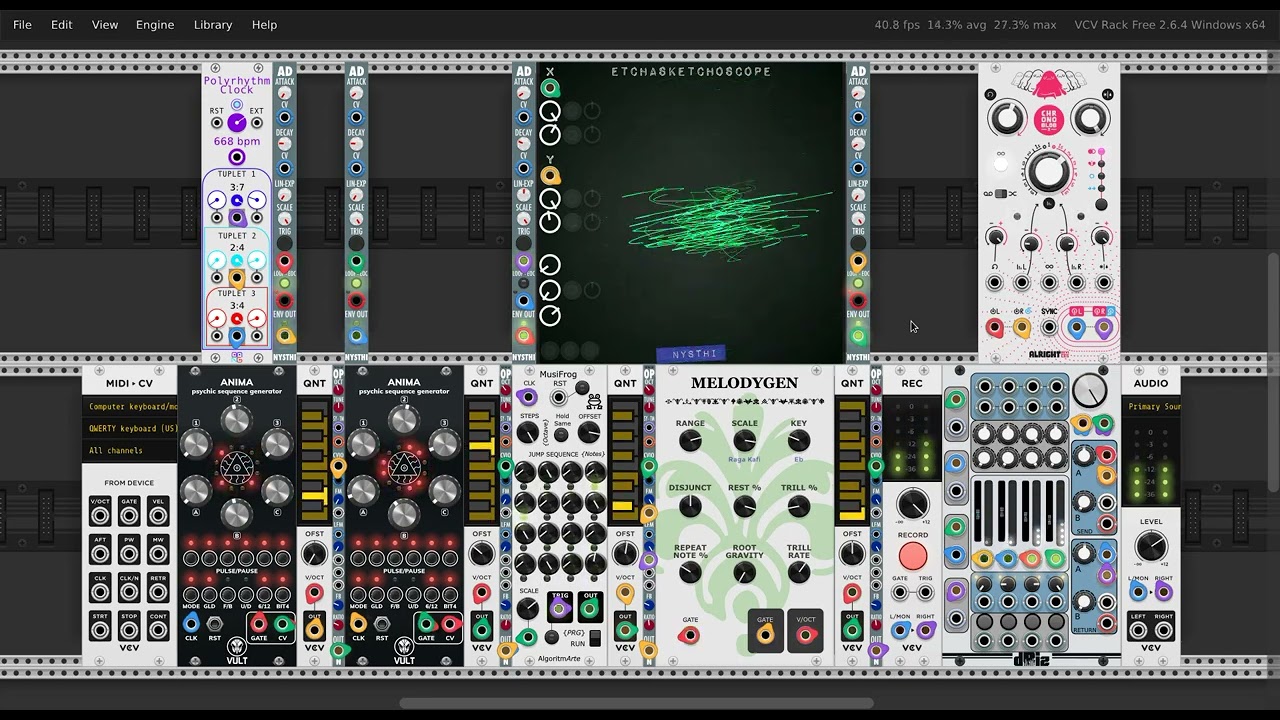Open the AUDIO module Primary Sound dropdown
Image resolution: width=1280 pixels, height=720 pixels.
click(x=1151, y=407)
